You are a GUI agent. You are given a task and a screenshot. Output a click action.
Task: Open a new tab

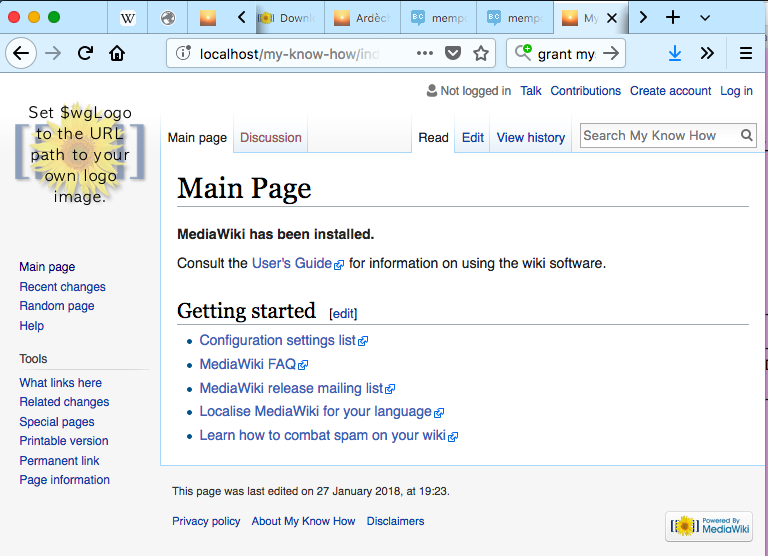click(673, 18)
